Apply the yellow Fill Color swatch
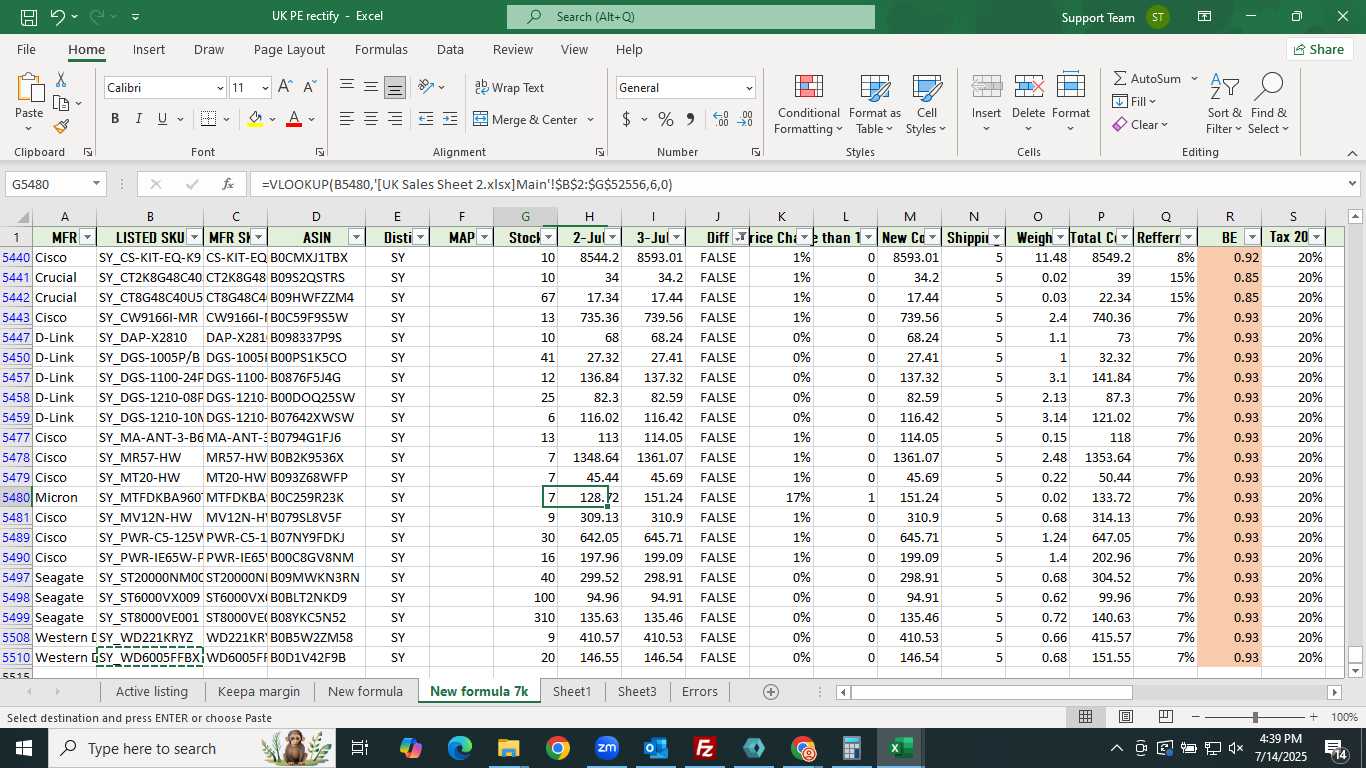Viewport: 1366px width, 768px height. click(x=255, y=119)
